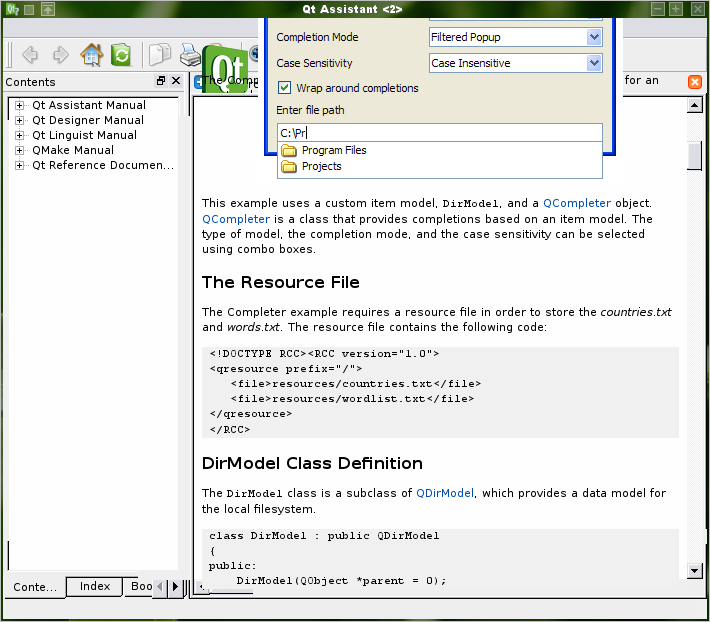
Task: Toggle Wrap around completions checkbox
Action: point(284,87)
